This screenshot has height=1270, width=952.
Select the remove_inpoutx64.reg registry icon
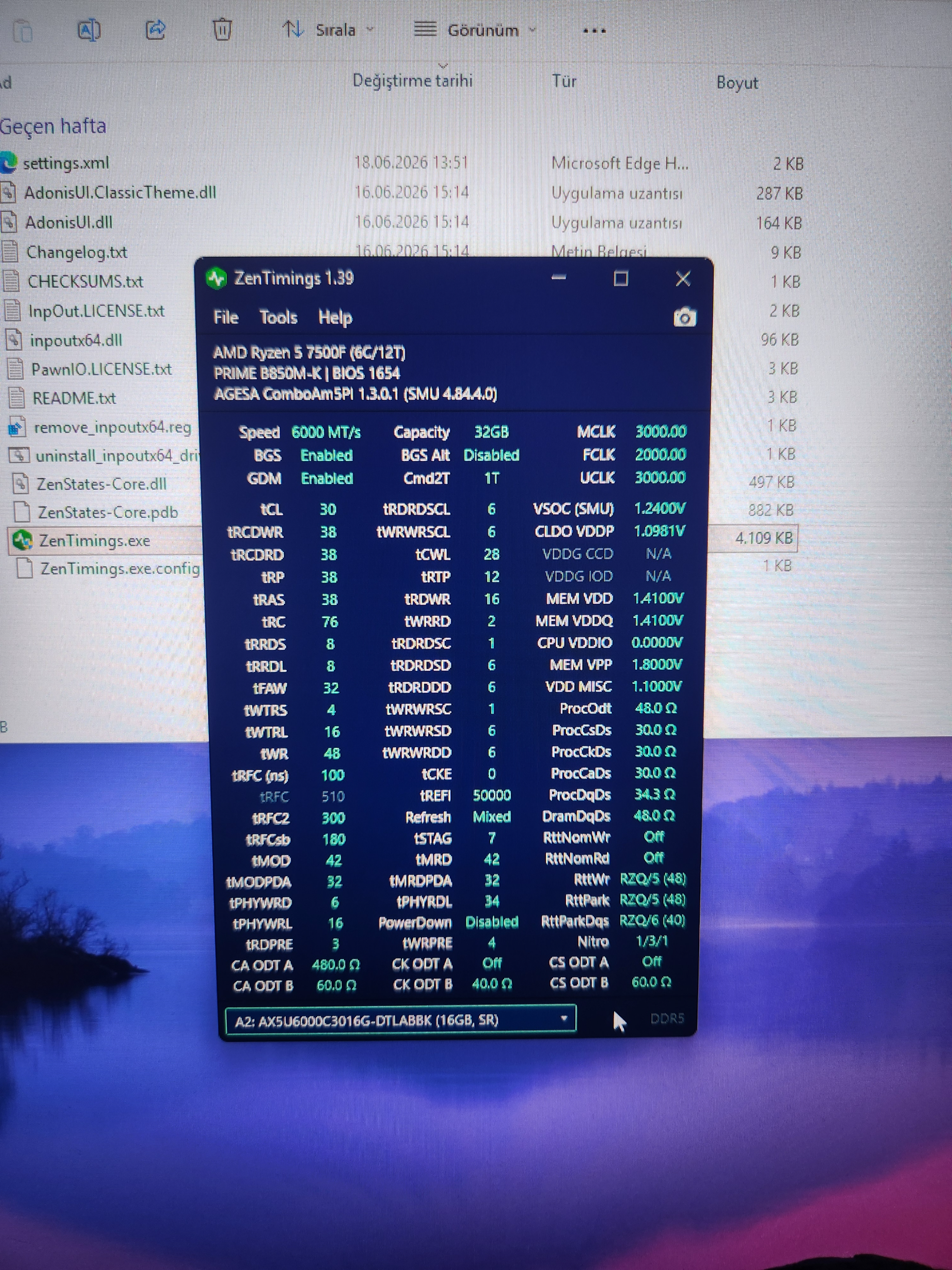(x=18, y=427)
